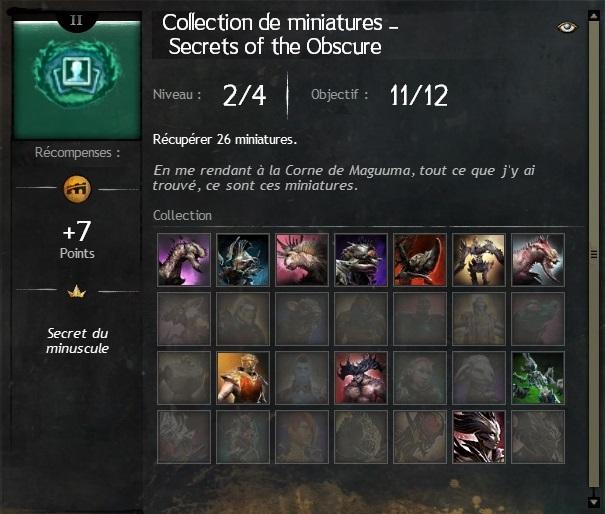Click the golden crown title icon

coord(76,292)
